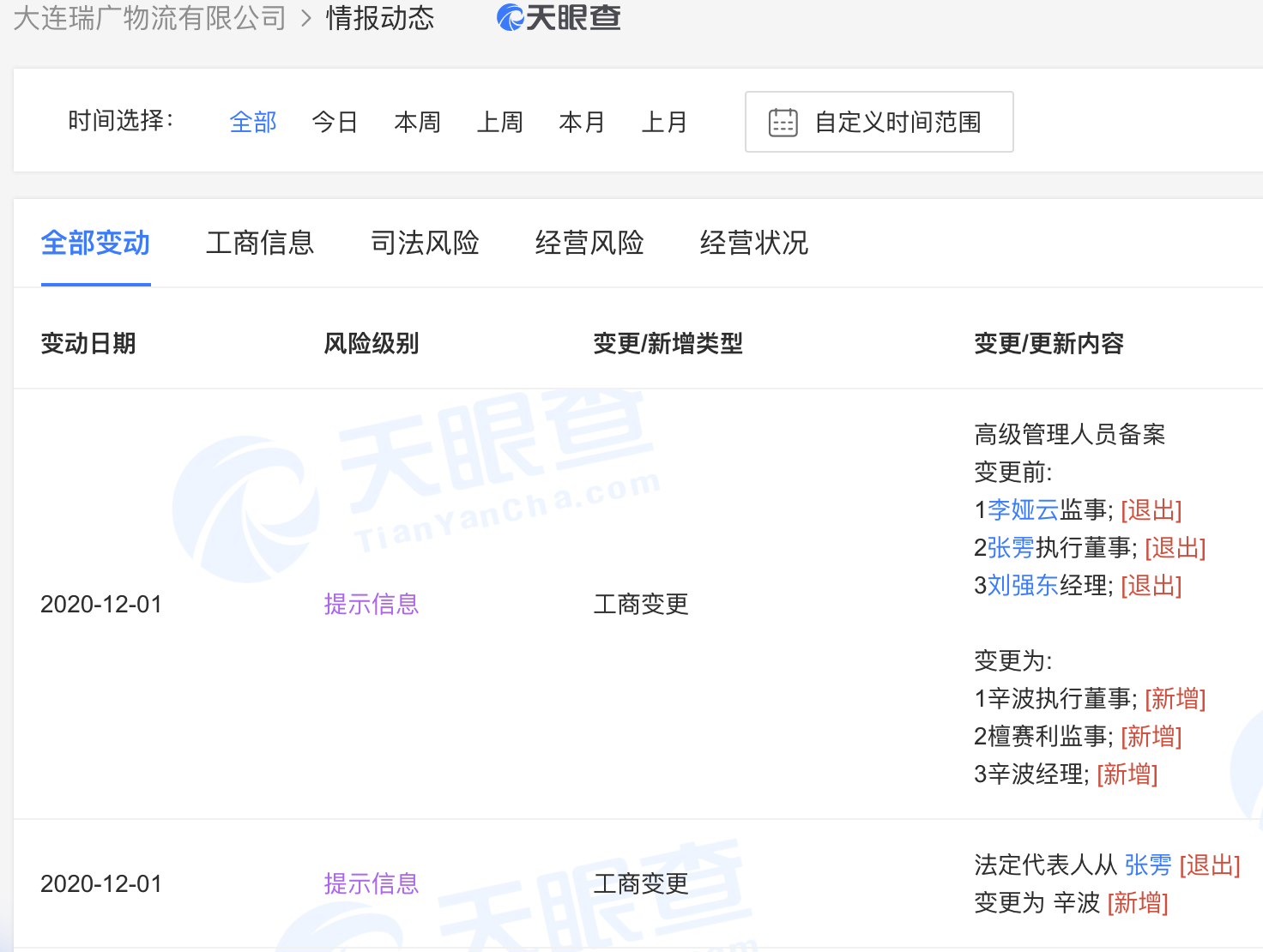This screenshot has height=952, width=1263.
Task: Click 提示信息 in the 法定代表人 row
Action: (x=372, y=884)
